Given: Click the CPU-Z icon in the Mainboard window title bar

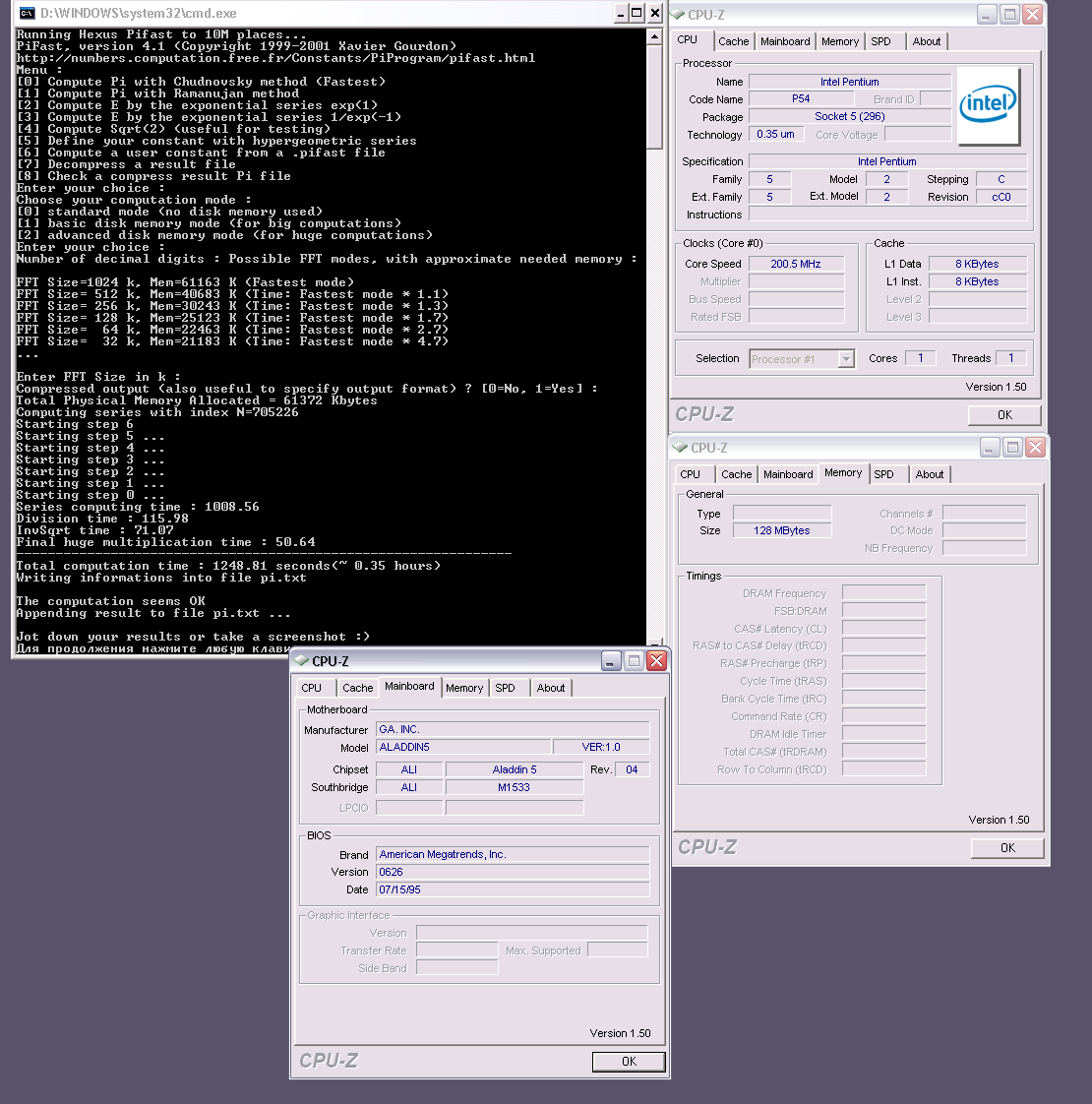Looking at the screenshot, I should (x=301, y=660).
